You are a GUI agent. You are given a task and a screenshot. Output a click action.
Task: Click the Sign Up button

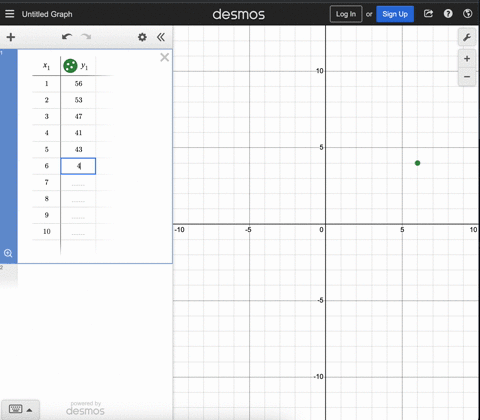(x=395, y=14)
